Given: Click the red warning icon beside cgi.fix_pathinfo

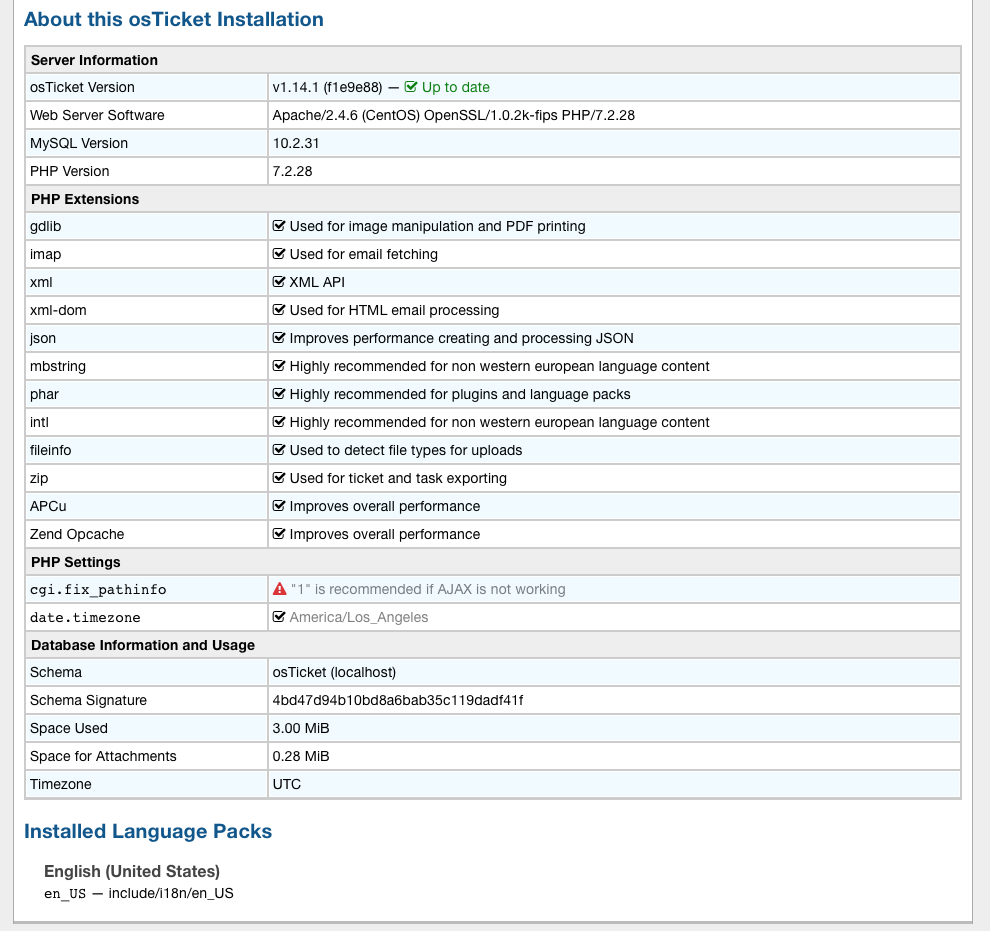Looking at the screenshot, I should pos(280,589).
